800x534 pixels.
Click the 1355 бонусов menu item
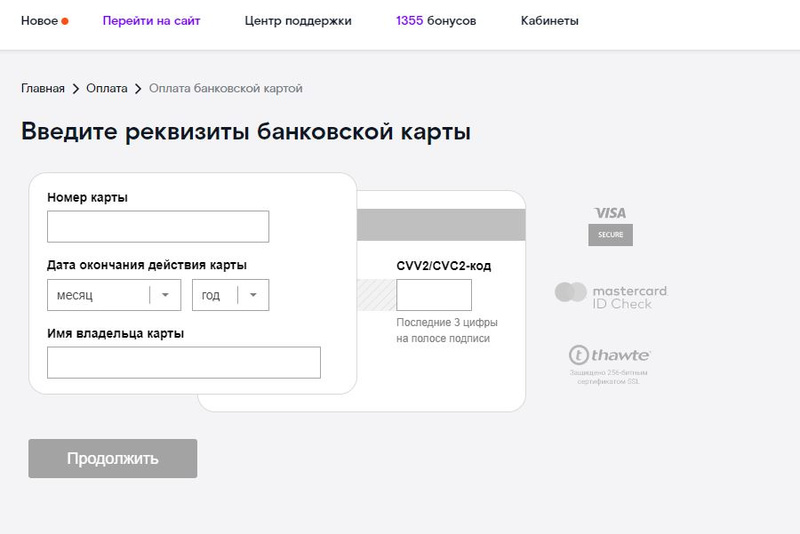(x=436, y=21)
